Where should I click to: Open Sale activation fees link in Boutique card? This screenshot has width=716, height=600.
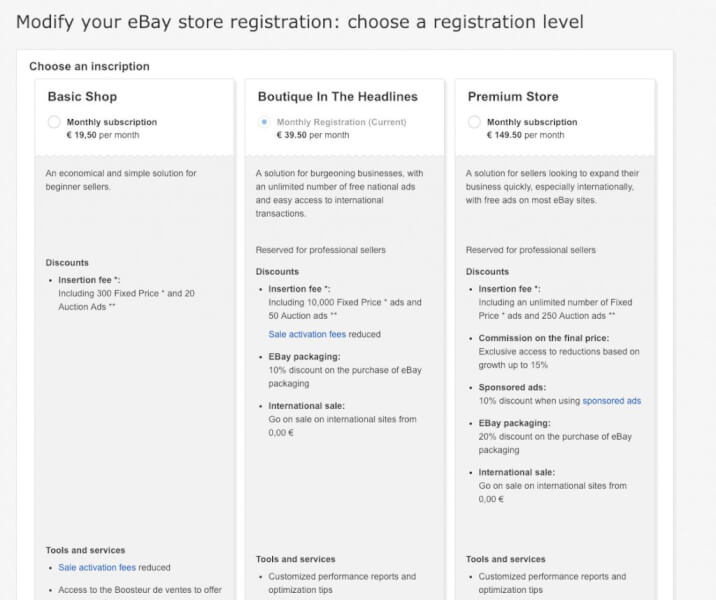tap(307, 334)
